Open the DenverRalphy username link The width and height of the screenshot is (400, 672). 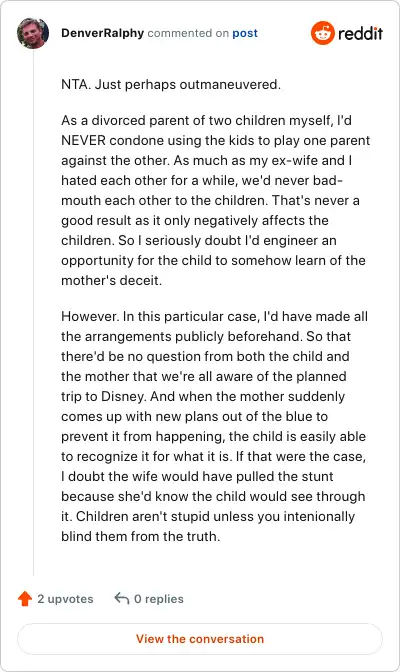pos(102,33)
